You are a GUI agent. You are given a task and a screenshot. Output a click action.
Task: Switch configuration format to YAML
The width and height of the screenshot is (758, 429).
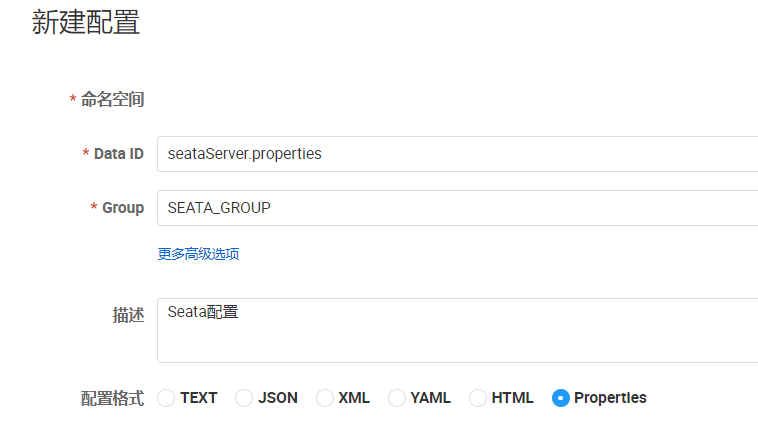click(397, 398)
